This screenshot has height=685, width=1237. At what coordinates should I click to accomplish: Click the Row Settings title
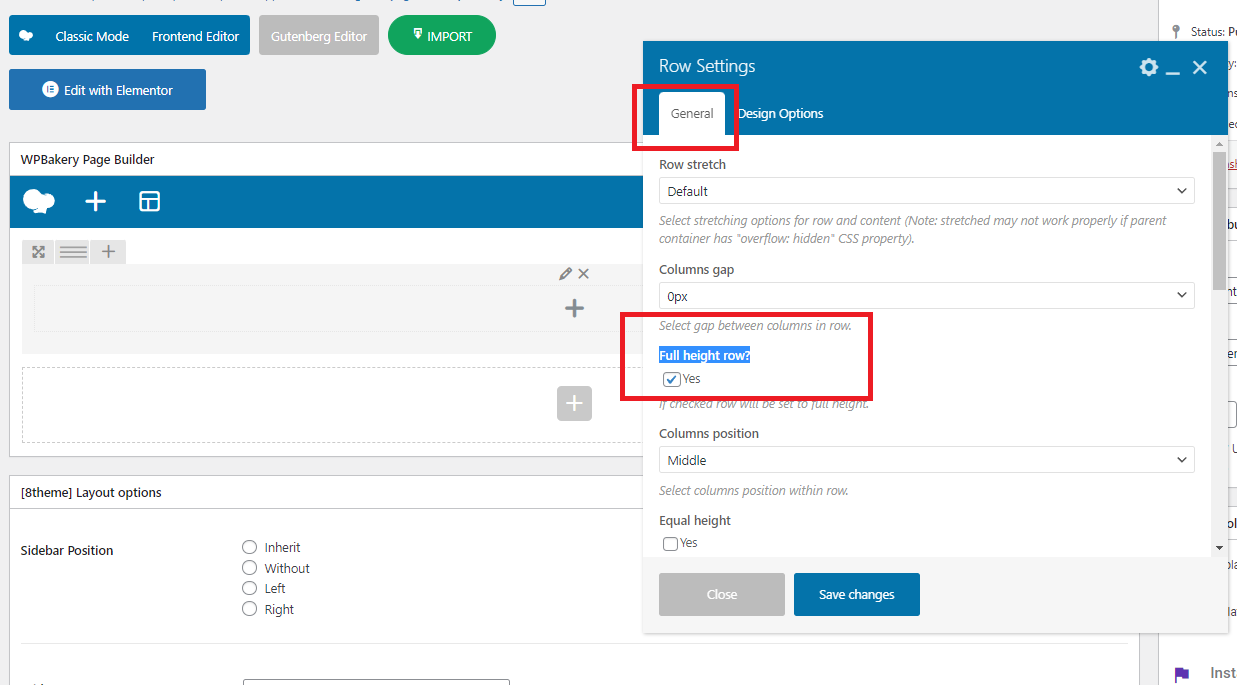pos(707,66)
